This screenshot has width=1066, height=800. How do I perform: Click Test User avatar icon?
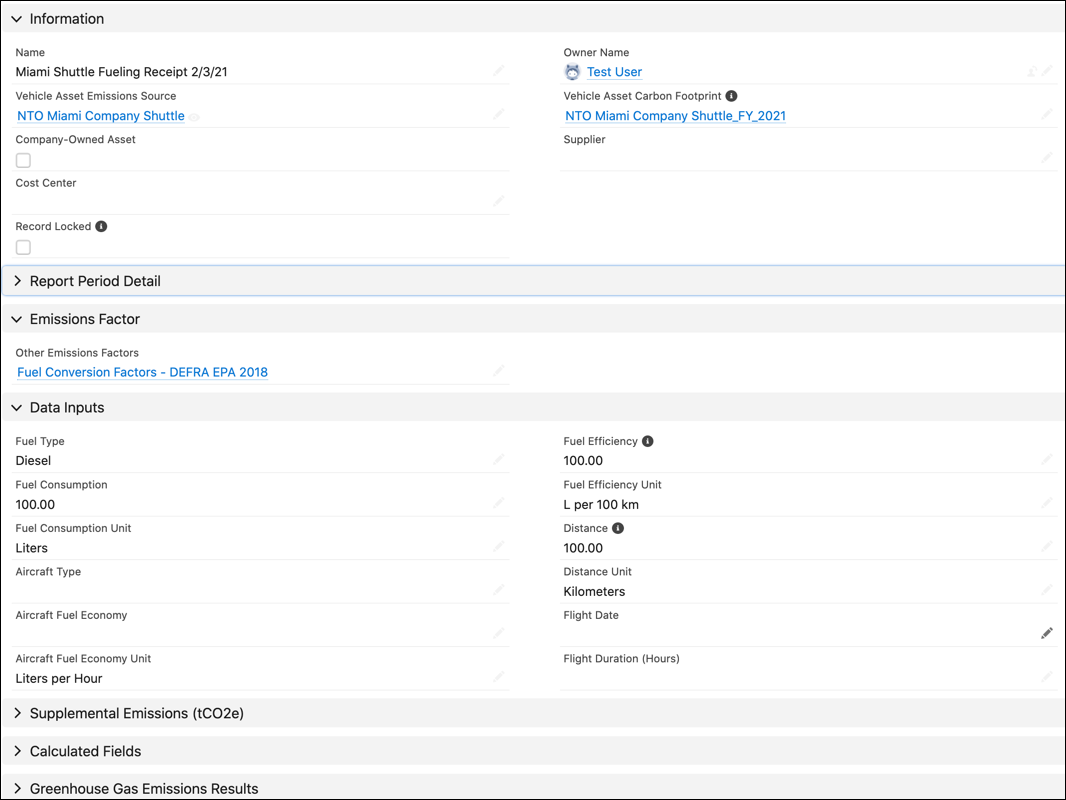572,71
